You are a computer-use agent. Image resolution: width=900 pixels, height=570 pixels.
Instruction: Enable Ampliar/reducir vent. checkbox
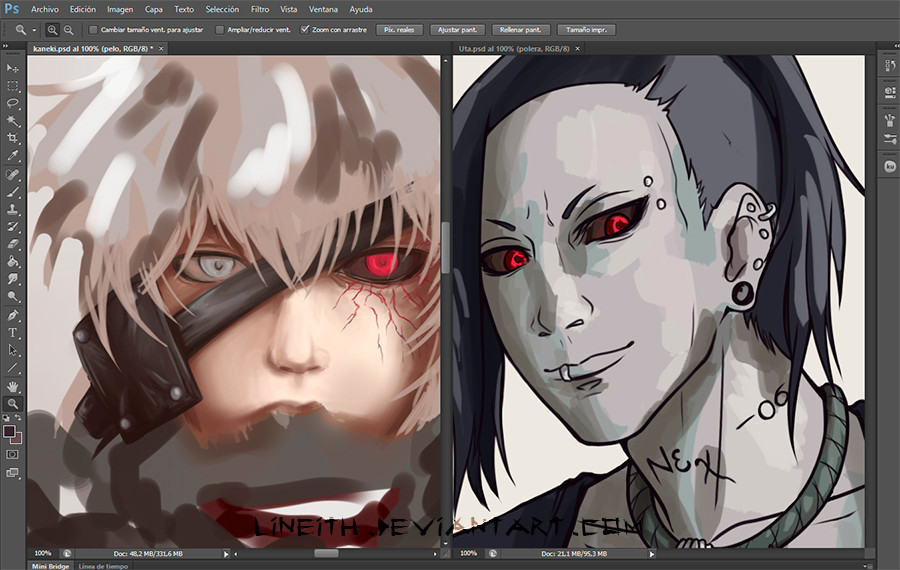pos(219,30)
